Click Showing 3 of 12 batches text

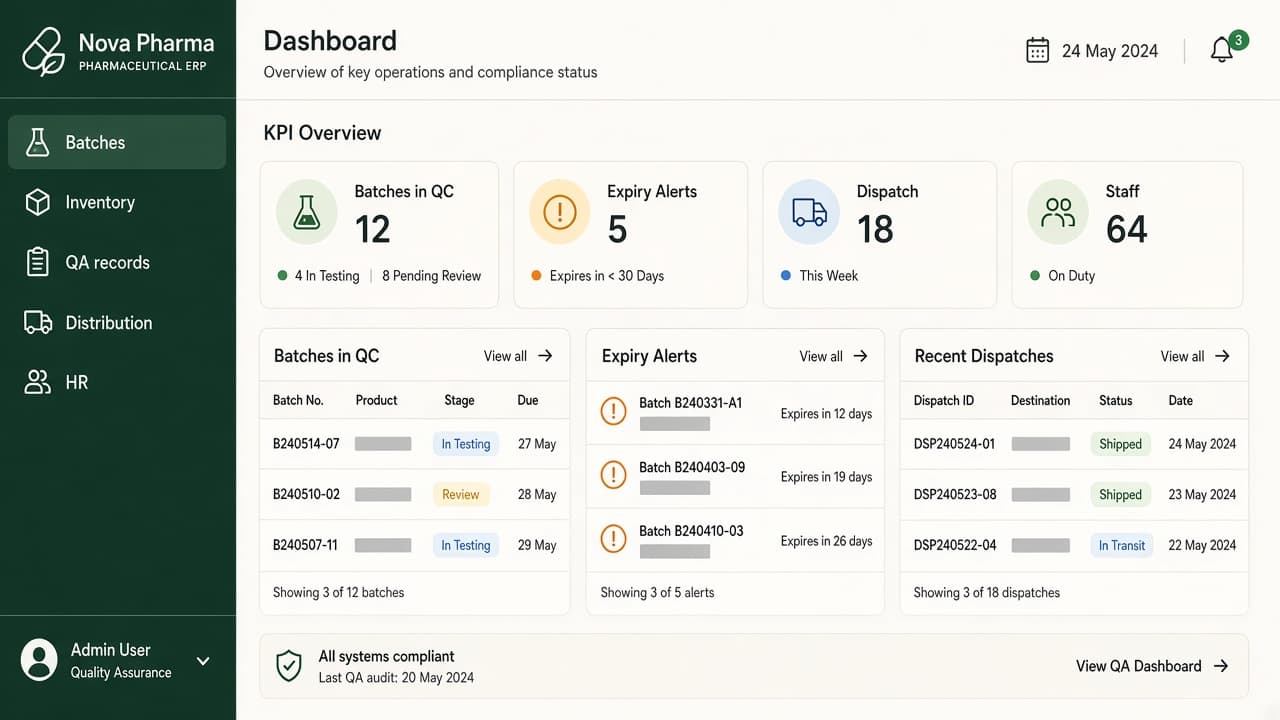tap(339, 592)
